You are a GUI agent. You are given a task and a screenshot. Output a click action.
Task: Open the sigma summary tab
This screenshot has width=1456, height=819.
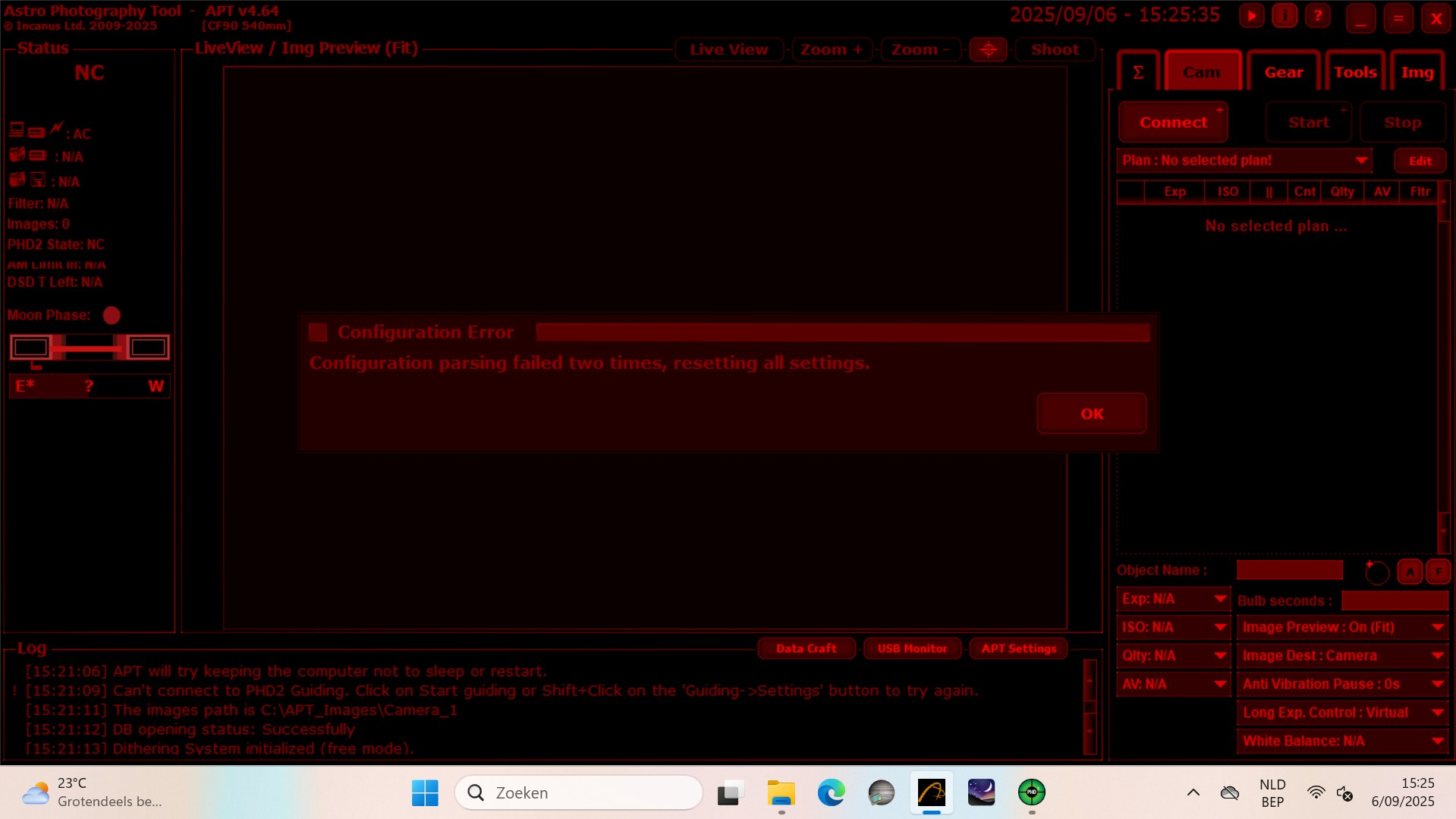pyautogui.click(x=1138, y=72)
